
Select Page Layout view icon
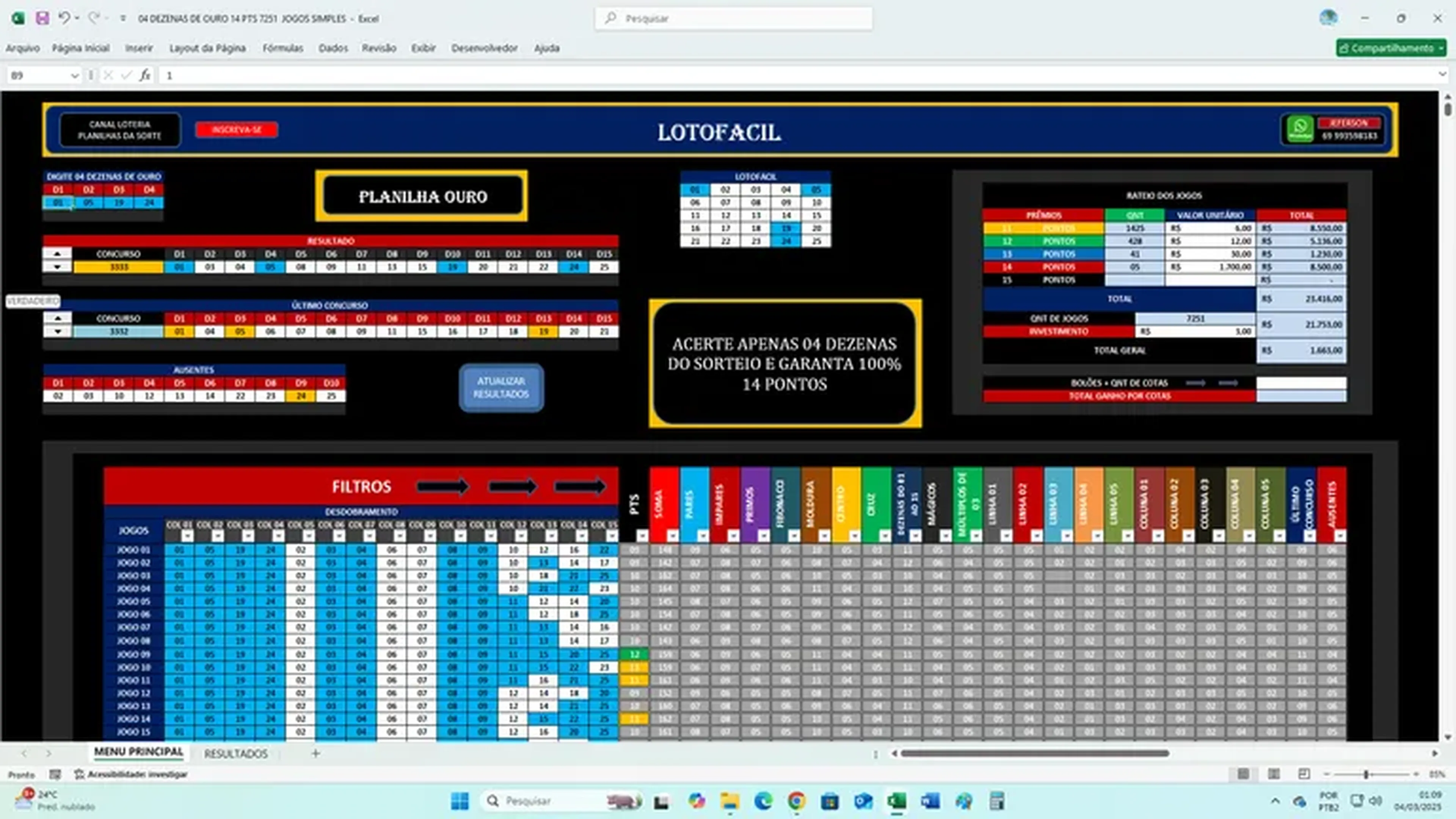click(x=1274, y=774)
